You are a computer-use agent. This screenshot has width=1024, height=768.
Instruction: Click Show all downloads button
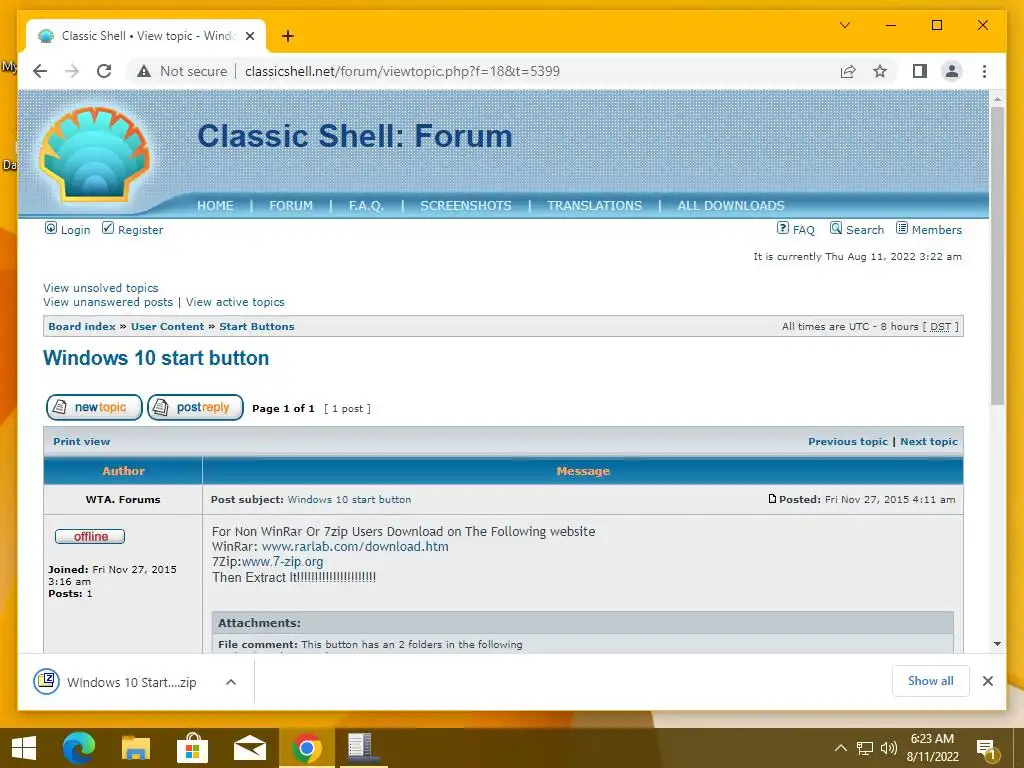[x=931, y=681]
